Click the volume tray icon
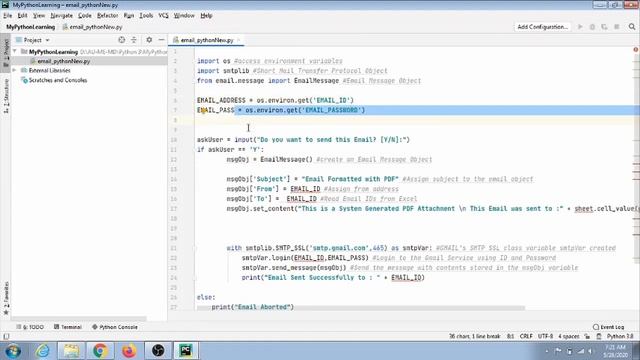The width and height of the screenshot is (640, 360). click(x=590, y=351)
